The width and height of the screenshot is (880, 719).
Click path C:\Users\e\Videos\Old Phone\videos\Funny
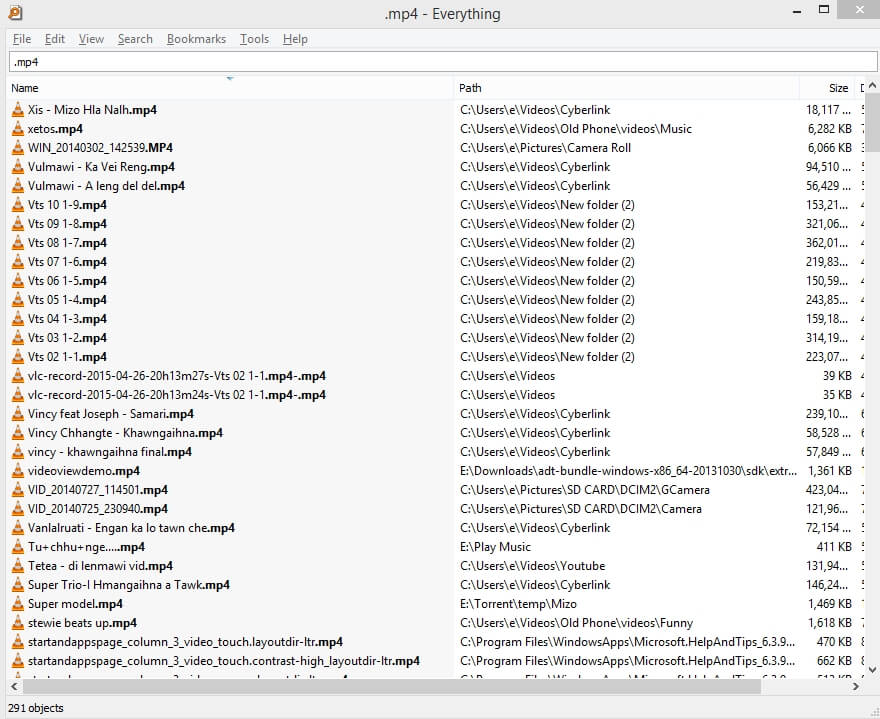[x=576, y=623]
